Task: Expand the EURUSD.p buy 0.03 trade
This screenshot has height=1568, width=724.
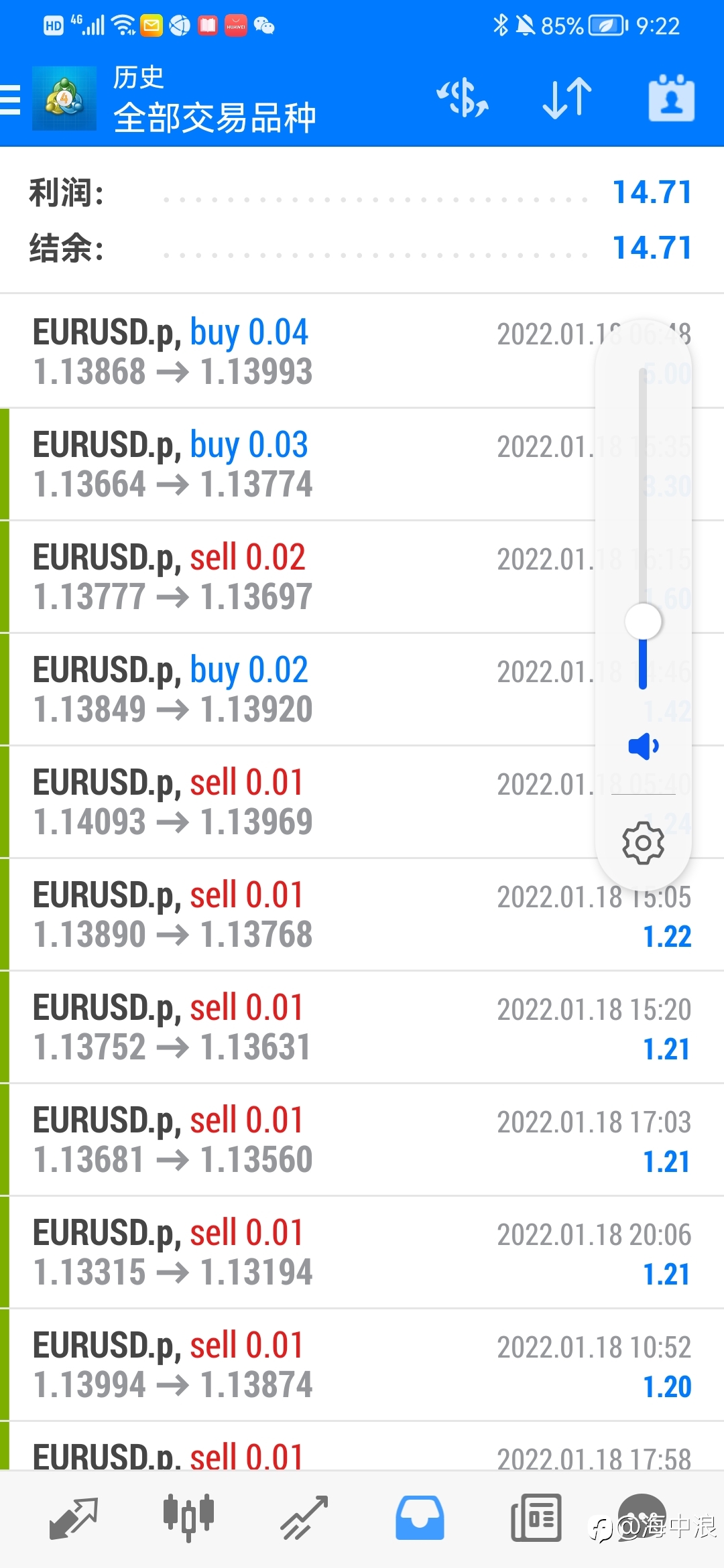Action: coord(362,464)
